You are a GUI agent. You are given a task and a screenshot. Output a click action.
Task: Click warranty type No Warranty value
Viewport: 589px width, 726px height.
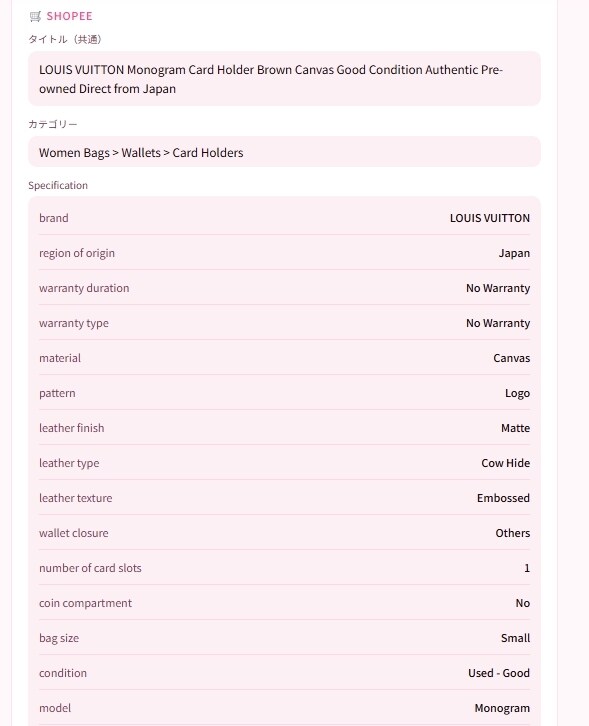click(x=498, y=323)
